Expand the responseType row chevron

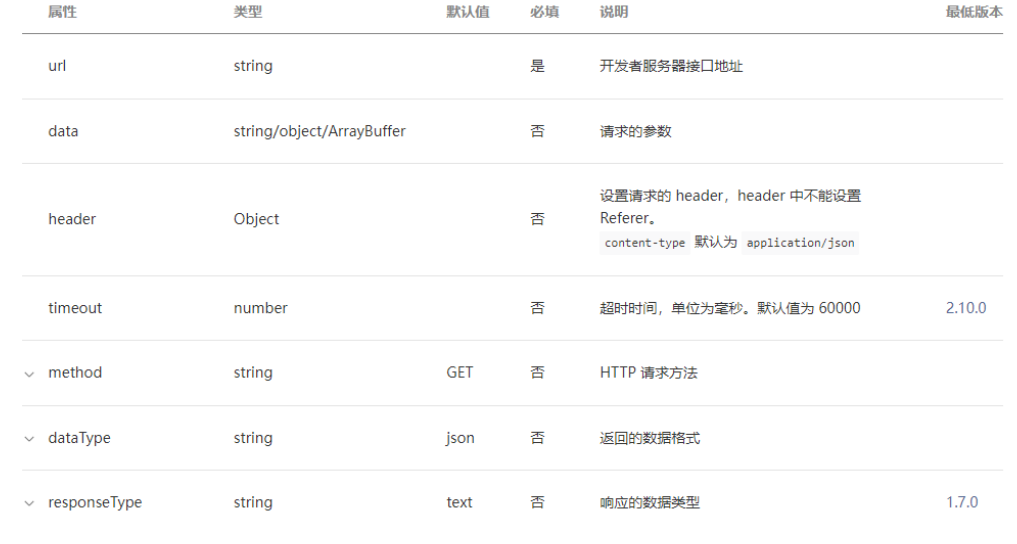coord(29,503)
